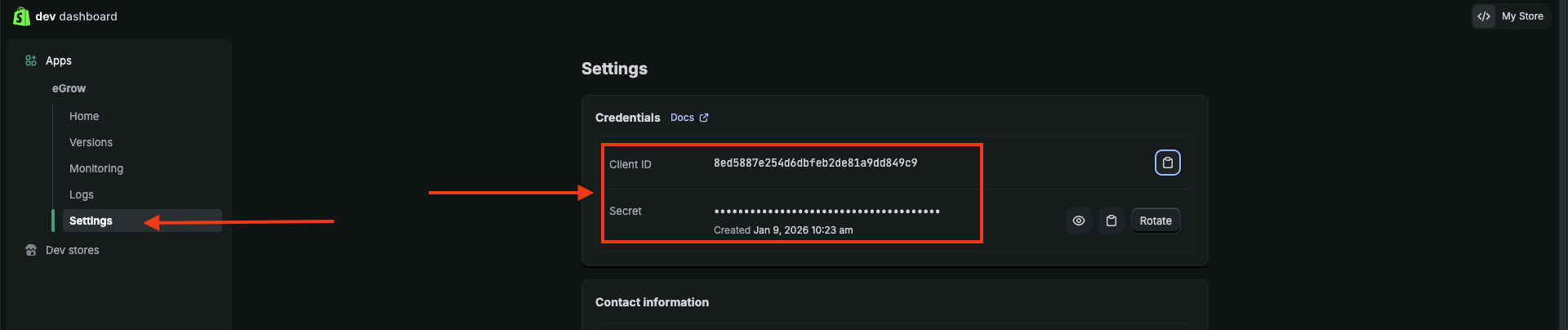Select Settings in the sidebar
The image size is (1568, 330).
pos(91,221)
